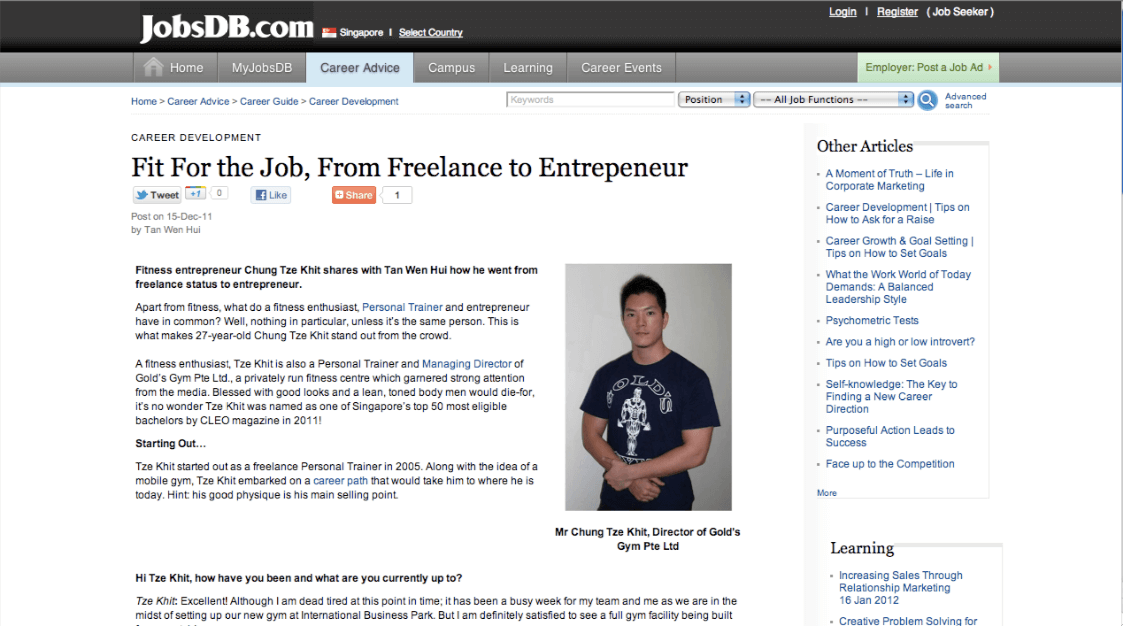Click Employer: Post a Job Ad button
1123x626 pixels.
[x=928, y=67]
